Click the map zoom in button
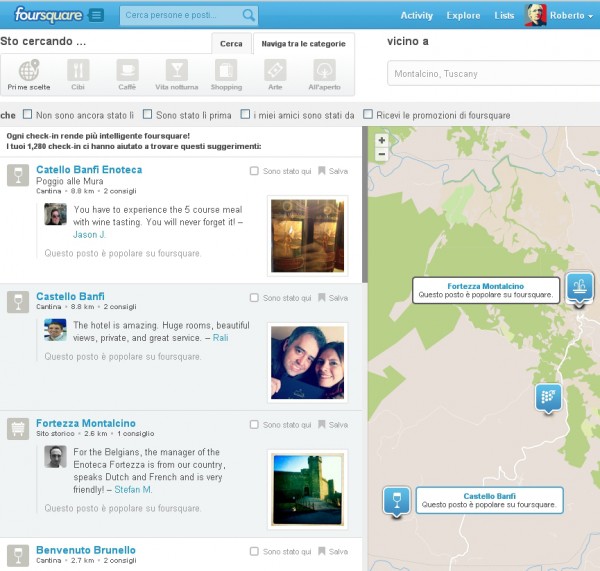The height and width of the screenshot is (571, 600). click(382, 140)
